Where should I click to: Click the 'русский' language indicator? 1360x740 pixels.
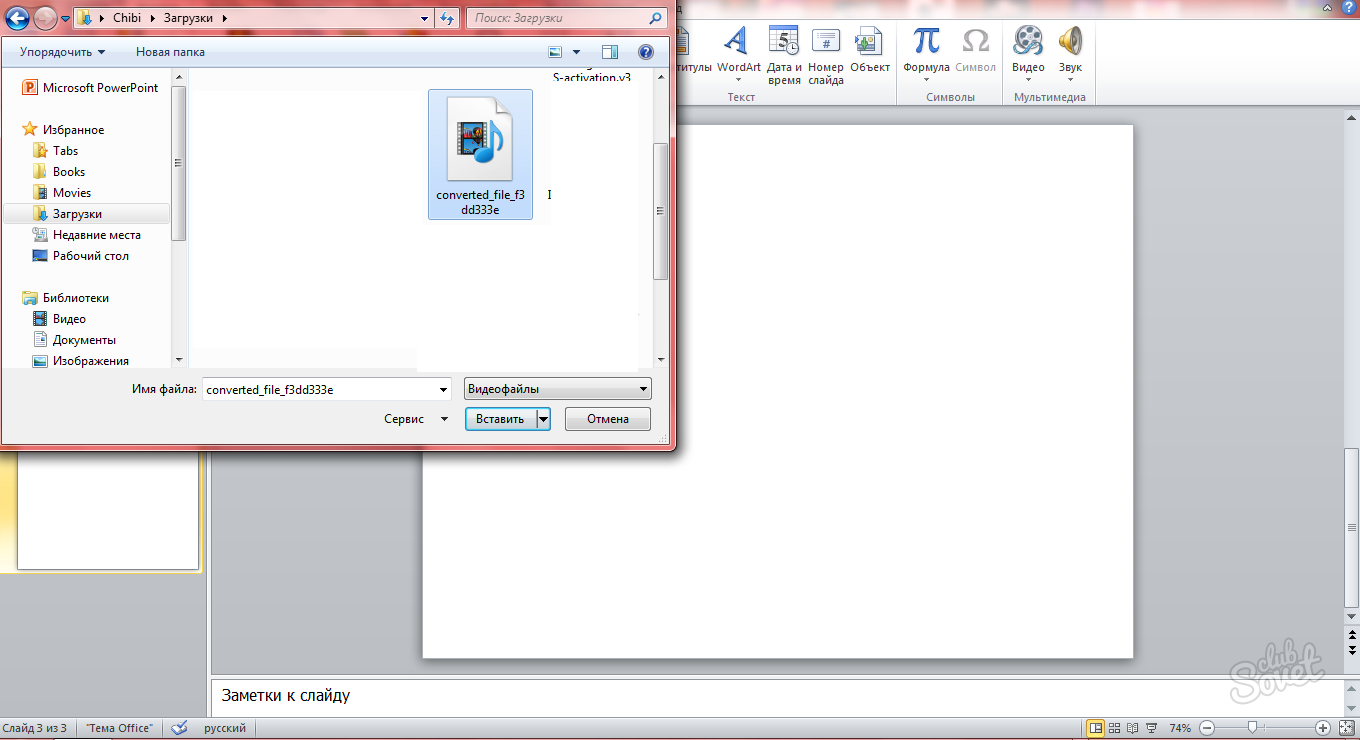[225, 728]
